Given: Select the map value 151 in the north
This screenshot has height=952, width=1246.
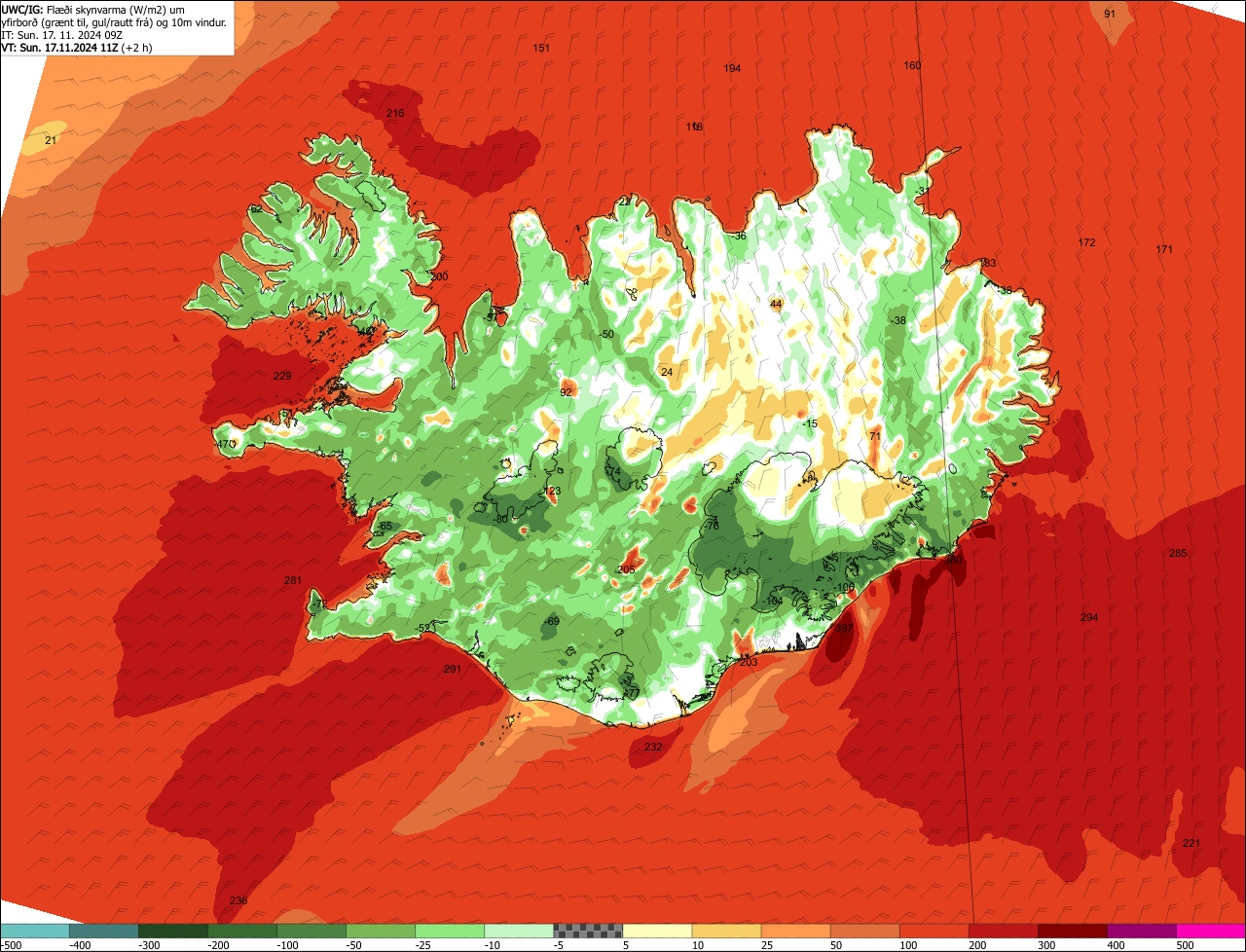Looking at the screenshot, I should pos(541,48).
